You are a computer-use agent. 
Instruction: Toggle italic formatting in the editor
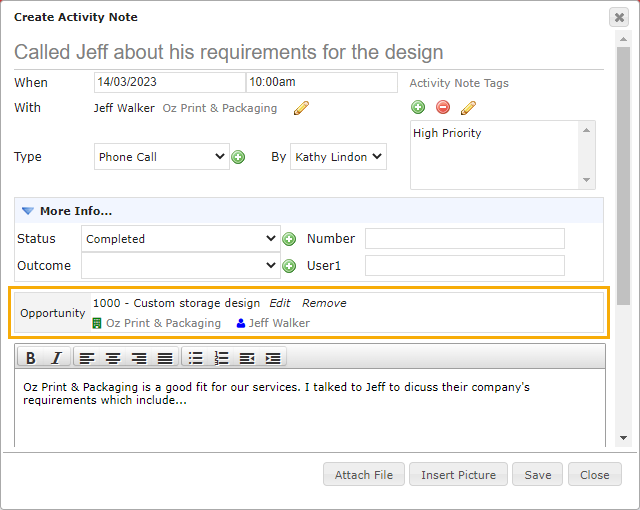[x=56, y=358]
